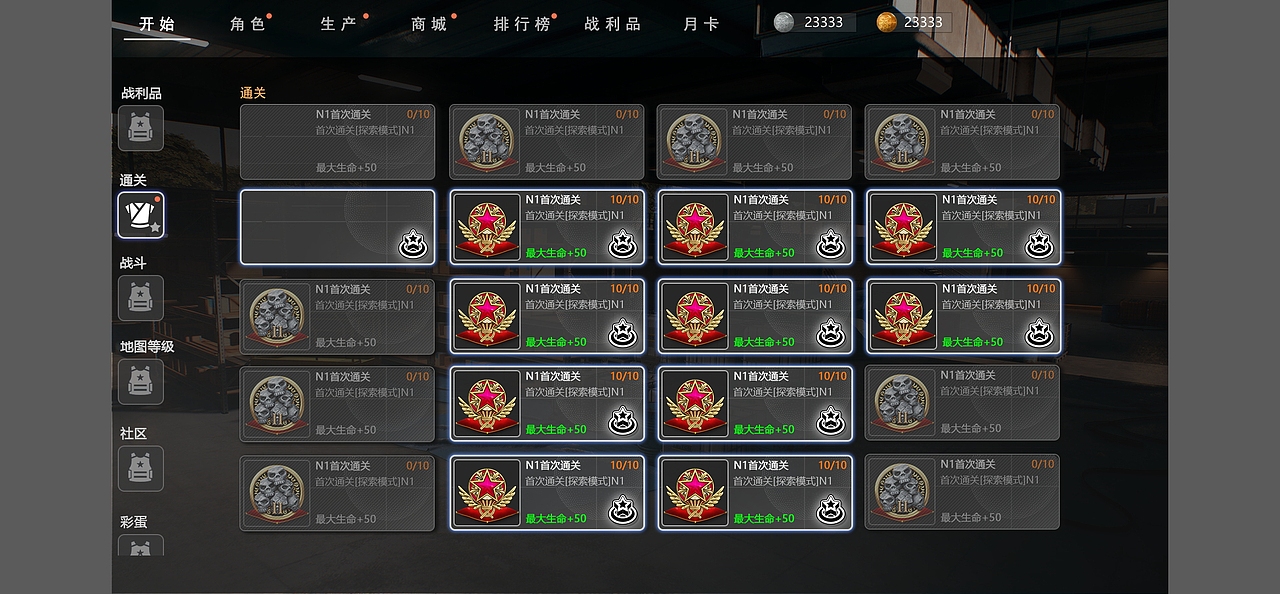Viewport: 1280px width, 594px height.
Task: Click the gray skull medal on the bottom-right locked card
Action: pos(903,491)
